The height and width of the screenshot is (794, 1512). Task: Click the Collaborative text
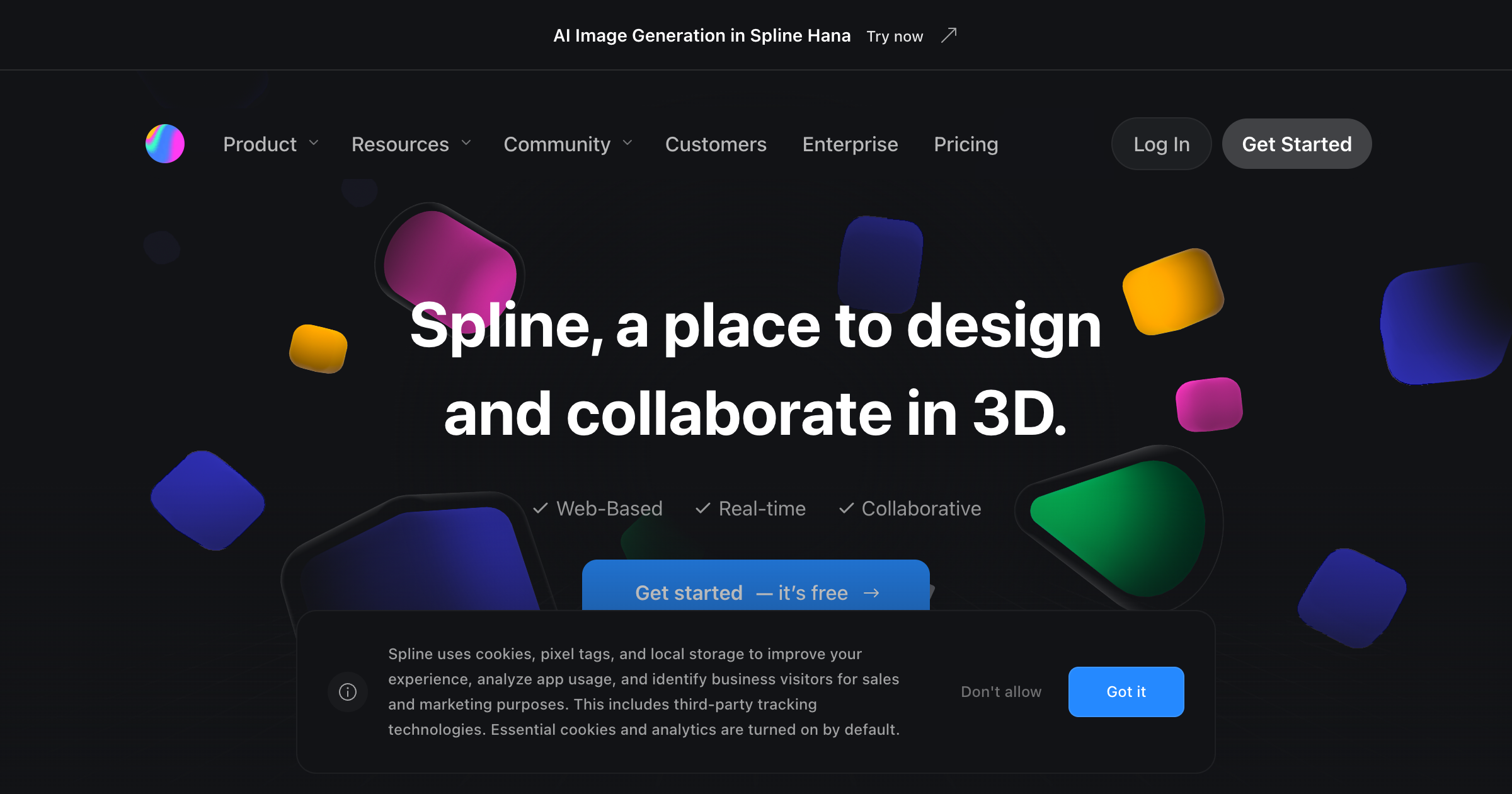[x=921, y=509]
